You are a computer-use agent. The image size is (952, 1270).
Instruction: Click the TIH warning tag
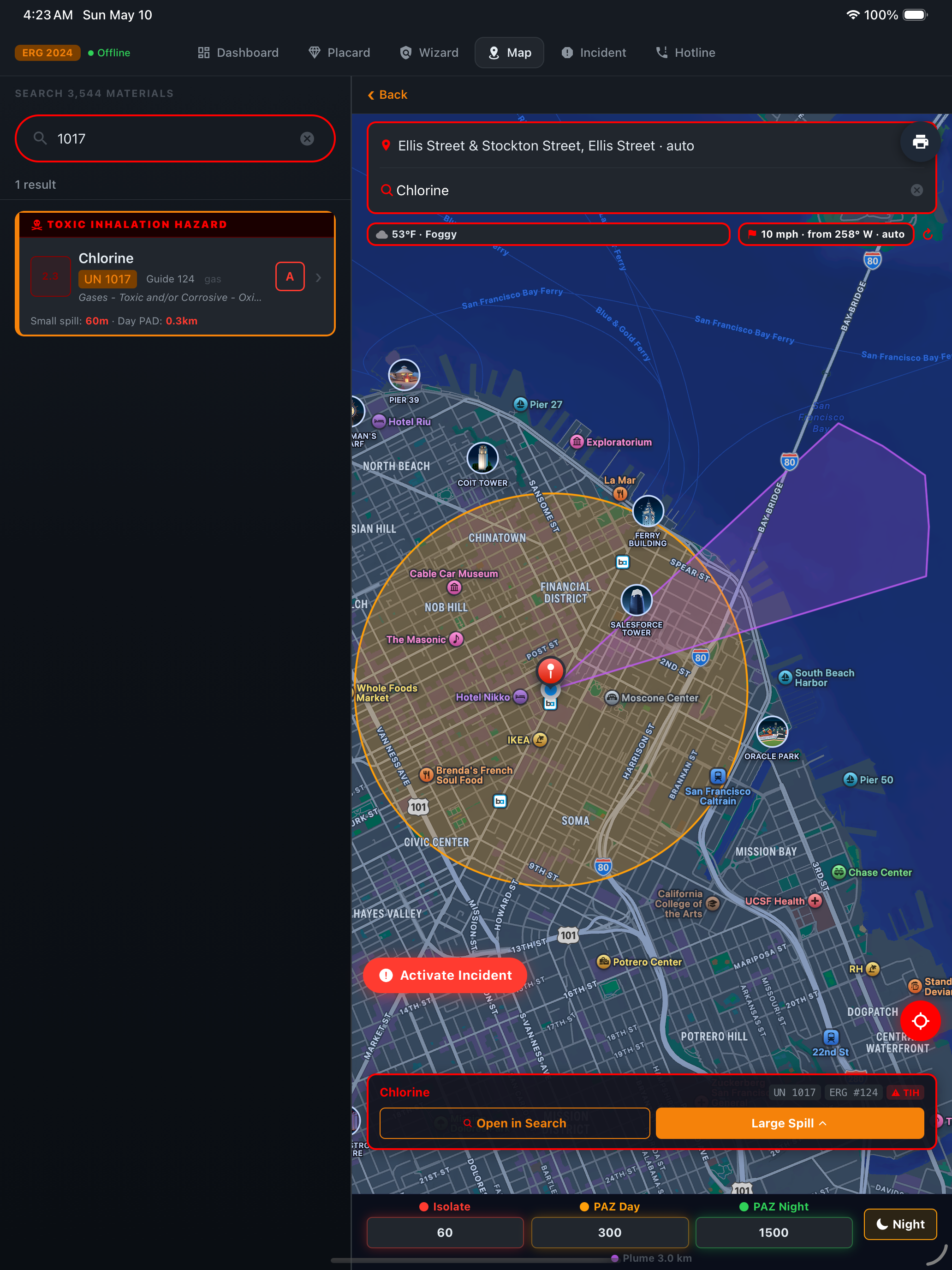click(x=905, y=1093)
